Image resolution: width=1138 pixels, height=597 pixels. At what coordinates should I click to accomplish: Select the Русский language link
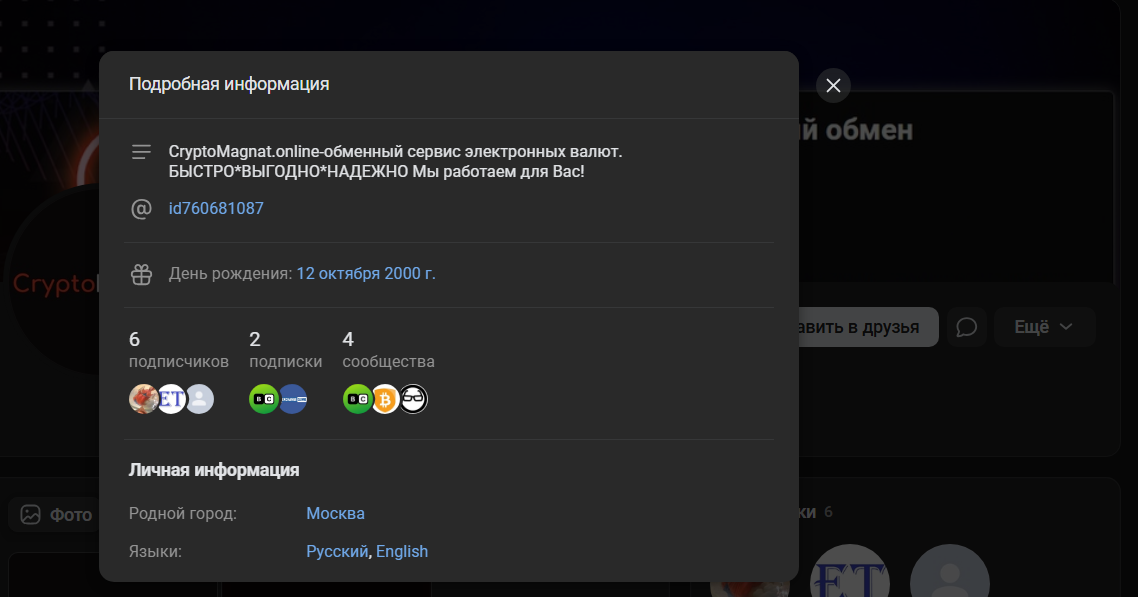point(337,551)
